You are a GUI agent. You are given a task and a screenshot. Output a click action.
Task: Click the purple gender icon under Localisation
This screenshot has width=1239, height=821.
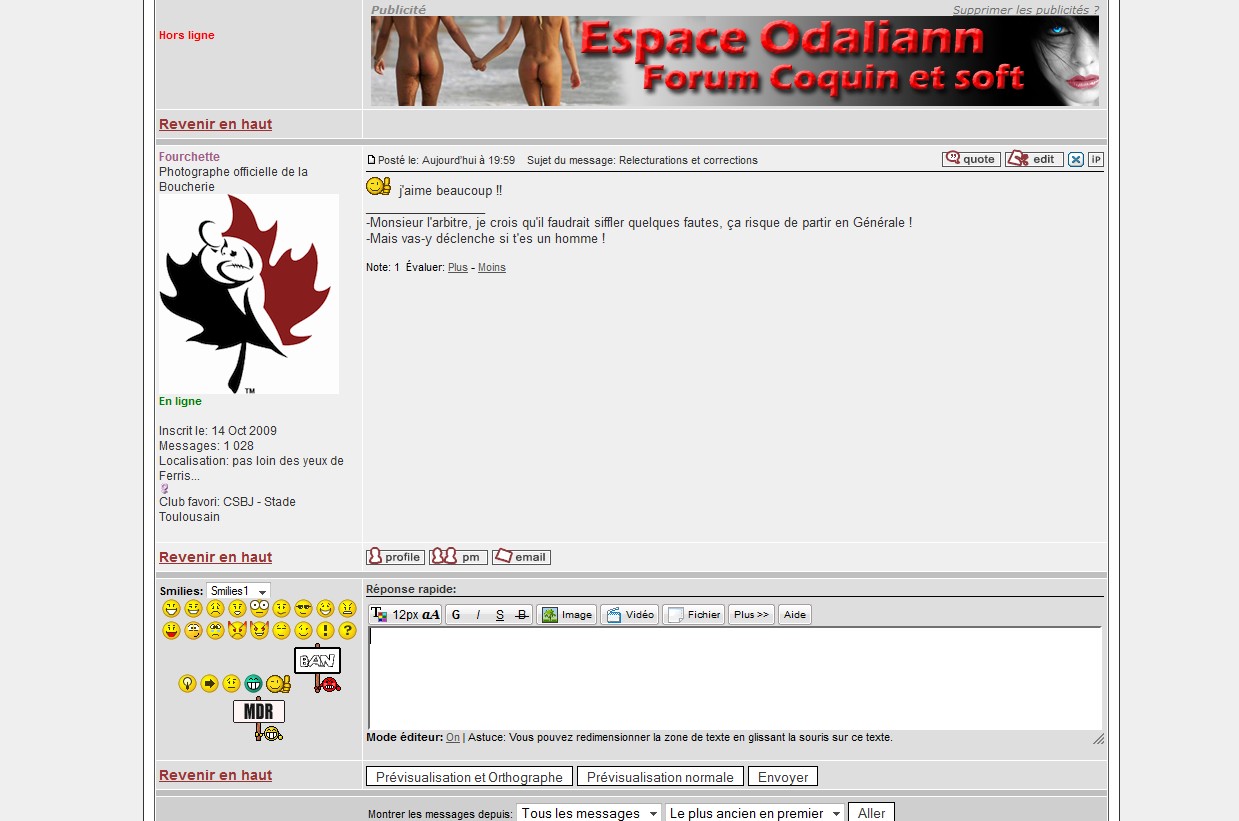(165, 489)
